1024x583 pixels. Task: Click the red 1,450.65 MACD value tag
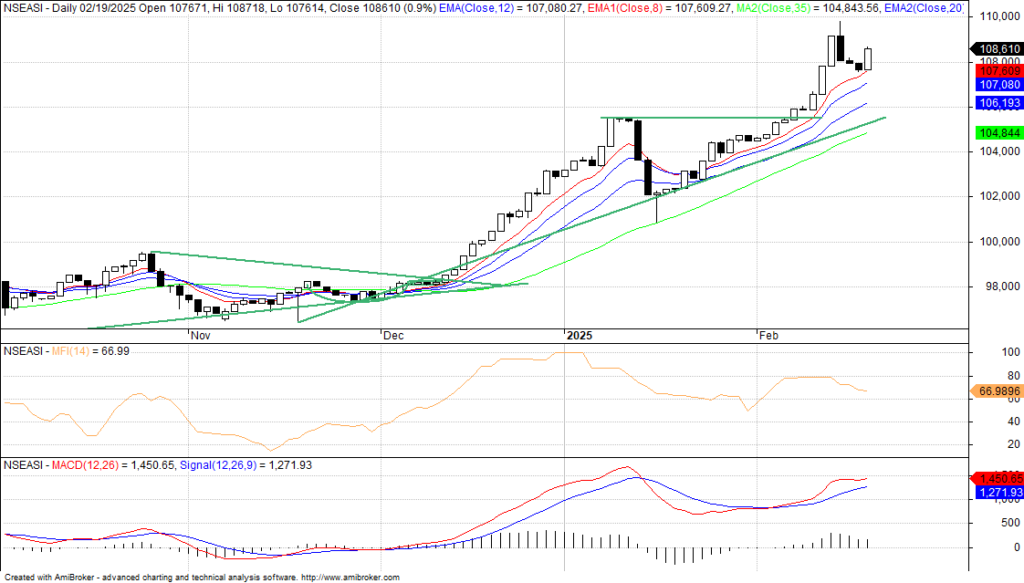pos(998,479)
